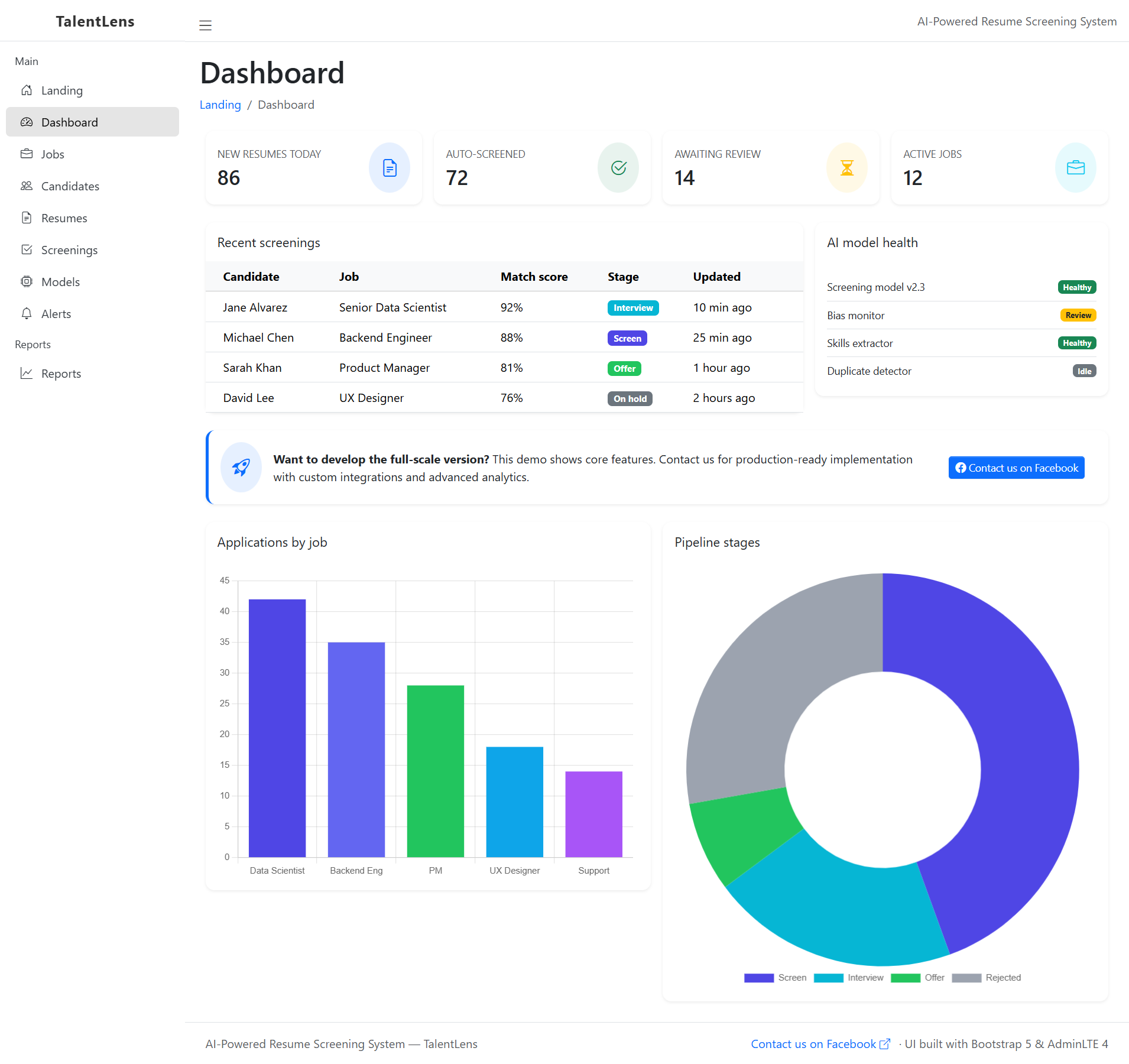Viewport: 1129px width, 1064px height.
Task: Click the Contact us on Facebook button
Action: click(1016, 467)
